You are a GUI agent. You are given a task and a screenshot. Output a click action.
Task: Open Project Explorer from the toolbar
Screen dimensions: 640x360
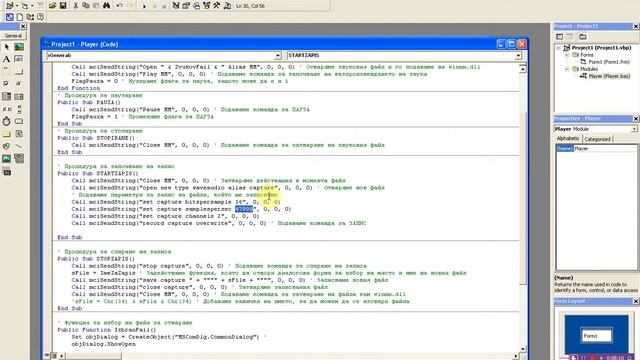(176, 6)
